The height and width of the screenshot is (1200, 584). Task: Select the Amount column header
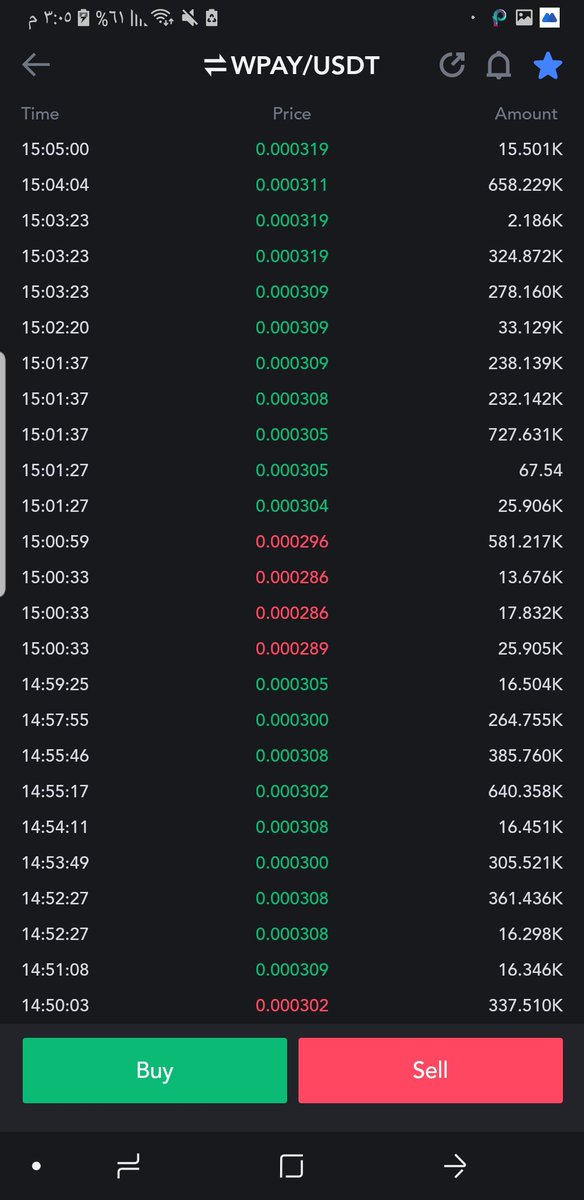526,114
